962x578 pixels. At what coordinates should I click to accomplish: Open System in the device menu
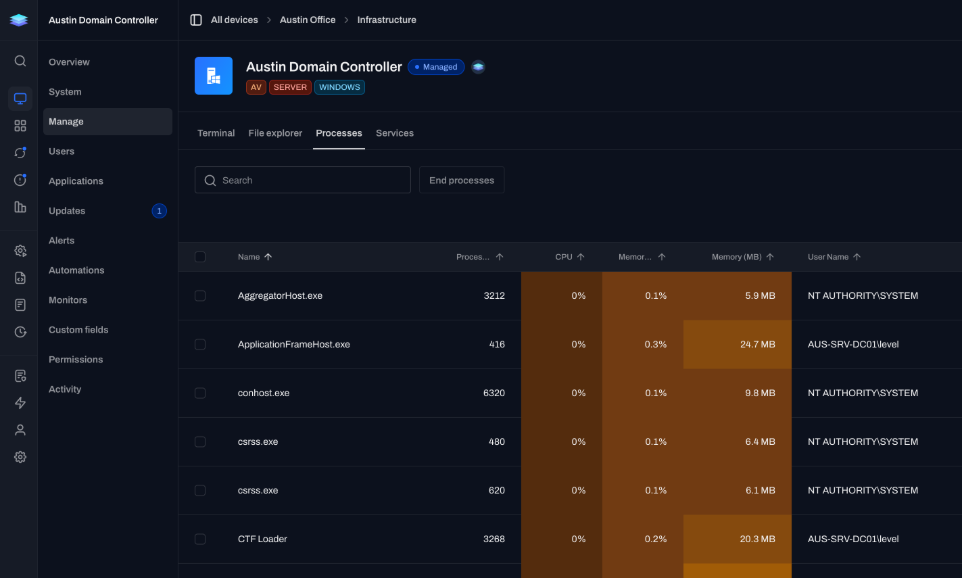(x=107, y=92)
